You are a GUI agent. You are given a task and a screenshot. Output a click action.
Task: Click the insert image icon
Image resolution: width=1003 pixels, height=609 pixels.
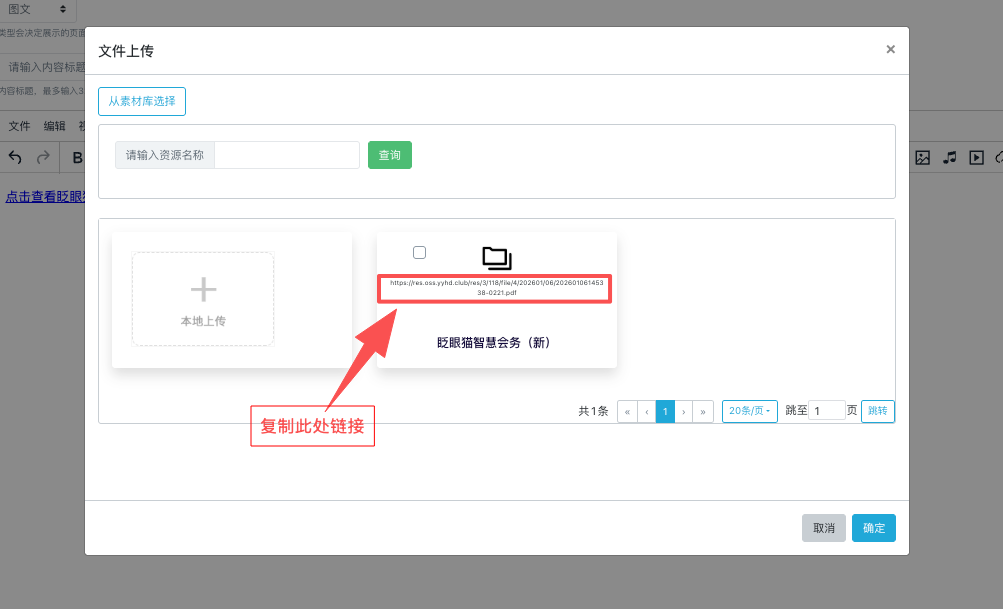click(923, 158)
